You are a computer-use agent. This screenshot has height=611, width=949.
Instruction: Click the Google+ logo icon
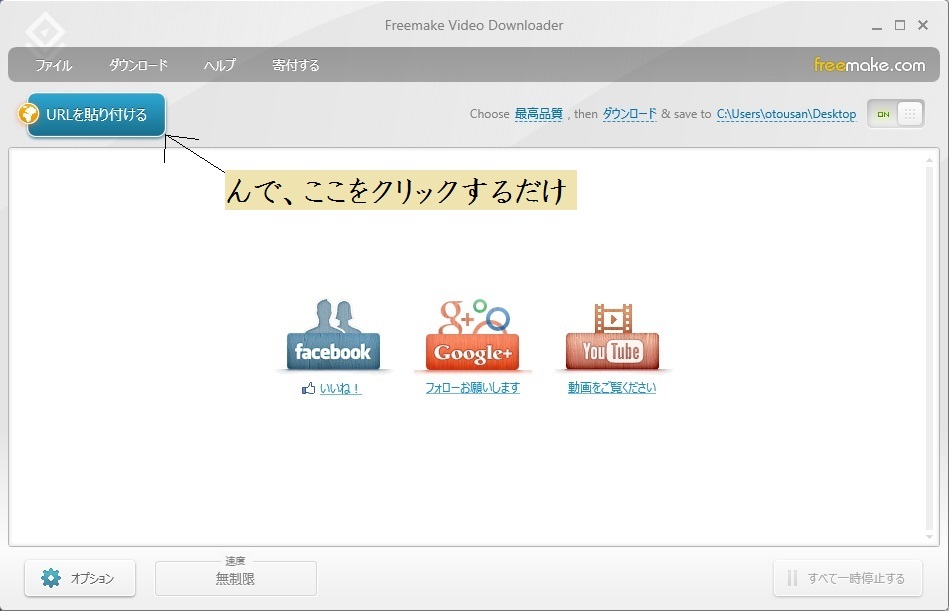[x=473, y=335]
